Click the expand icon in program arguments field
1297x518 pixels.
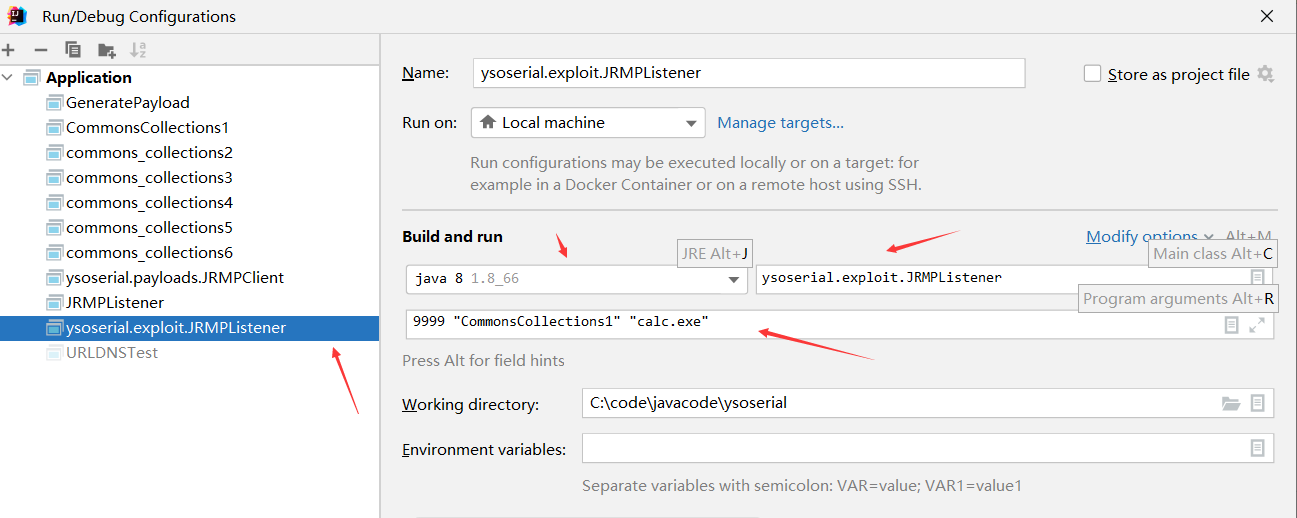point(1258,325)
